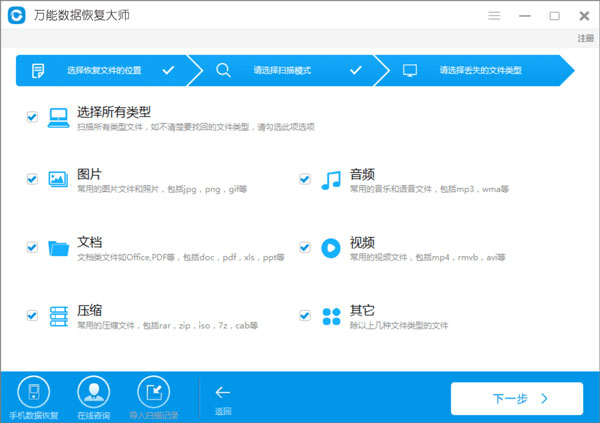Click the Next step (下一步) button

[x=517, y=398]
